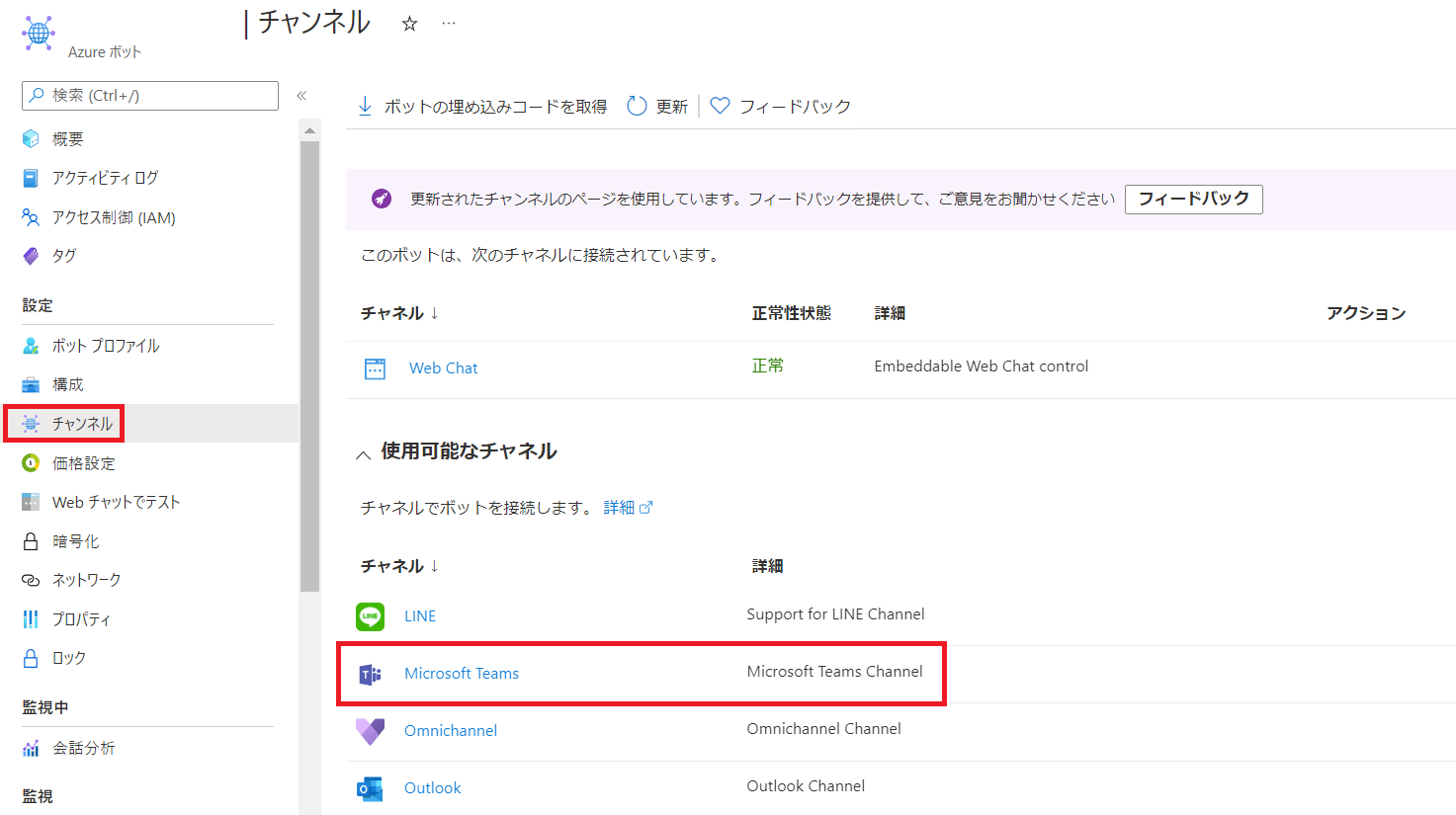Click the フィードバック button in banner
The height and width of the screenshot is (815, 1456).
pyautogui.click(x=1193, y=199)
